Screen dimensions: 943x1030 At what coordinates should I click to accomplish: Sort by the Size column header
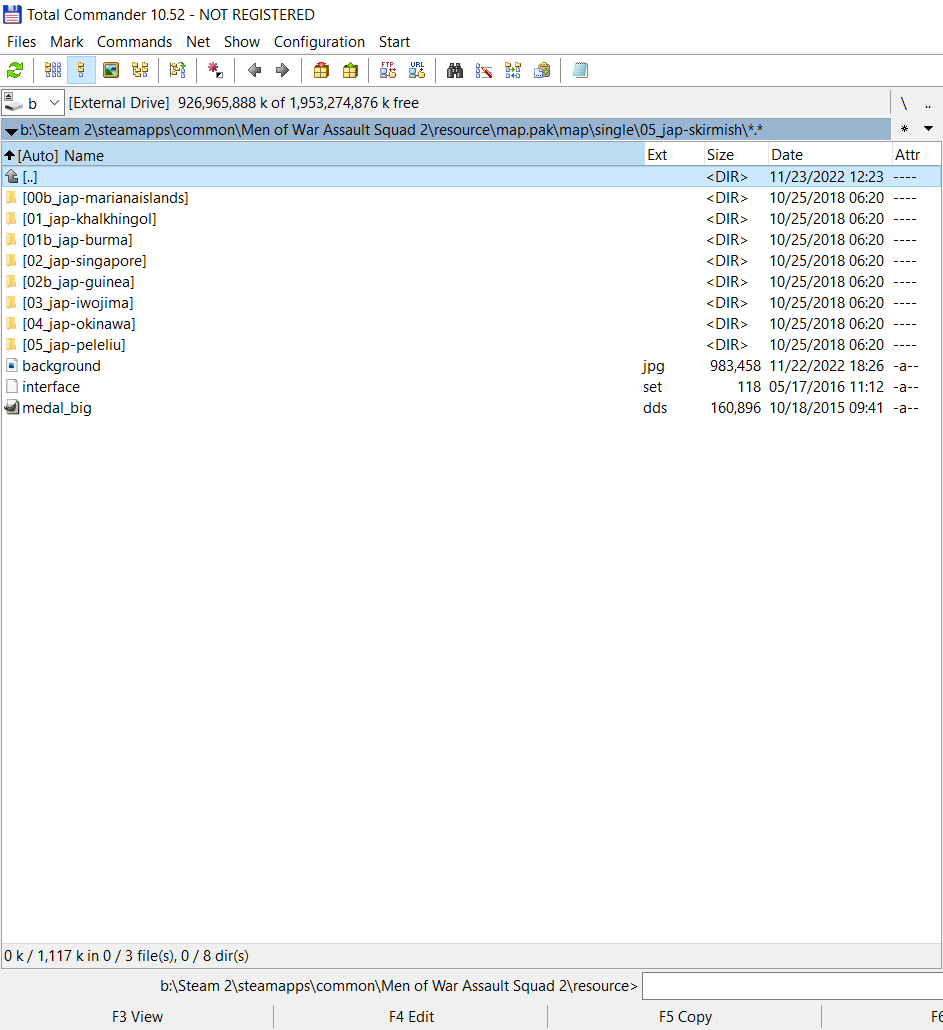pos(735,155)
